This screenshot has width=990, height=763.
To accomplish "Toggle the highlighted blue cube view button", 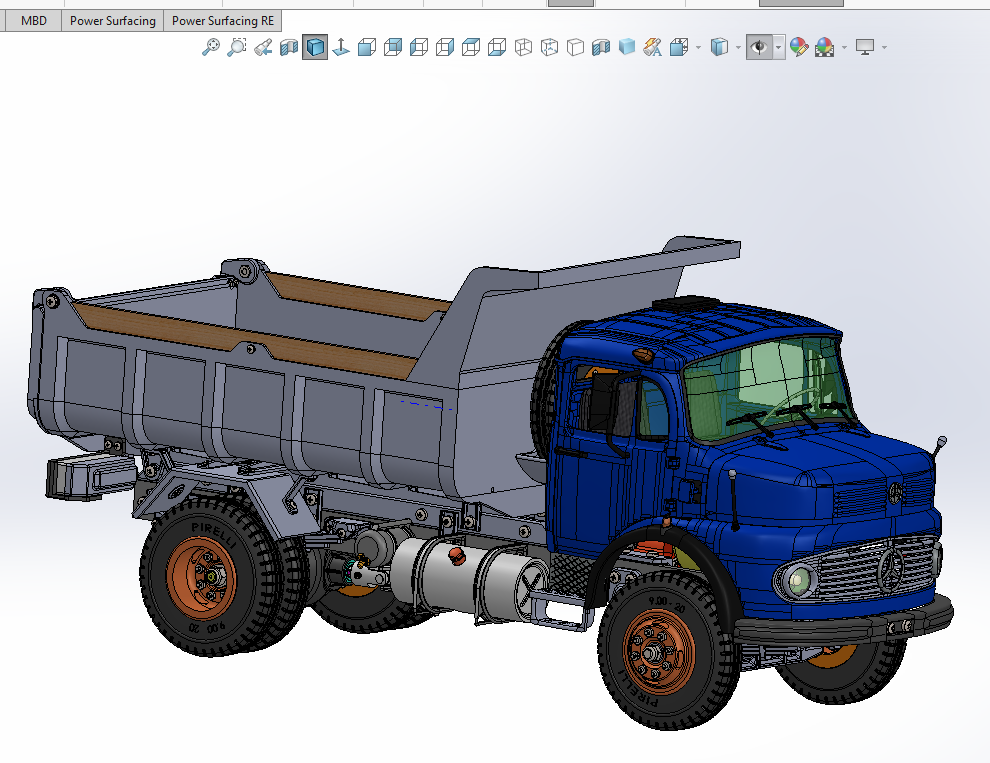I will [x=315, y=47].
